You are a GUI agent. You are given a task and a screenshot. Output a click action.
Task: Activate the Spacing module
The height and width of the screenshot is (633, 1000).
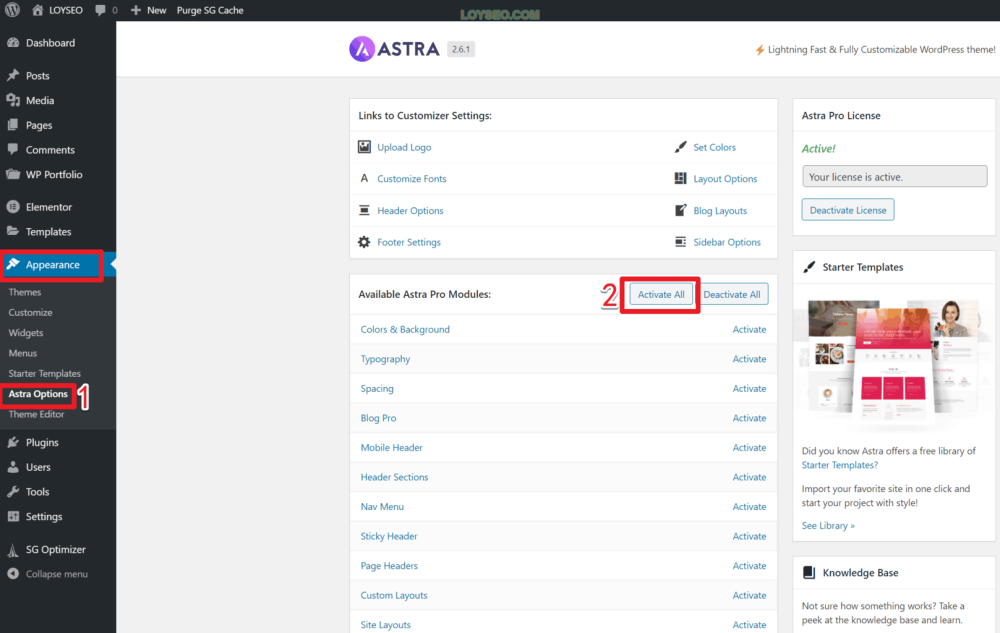coord(749,388)
